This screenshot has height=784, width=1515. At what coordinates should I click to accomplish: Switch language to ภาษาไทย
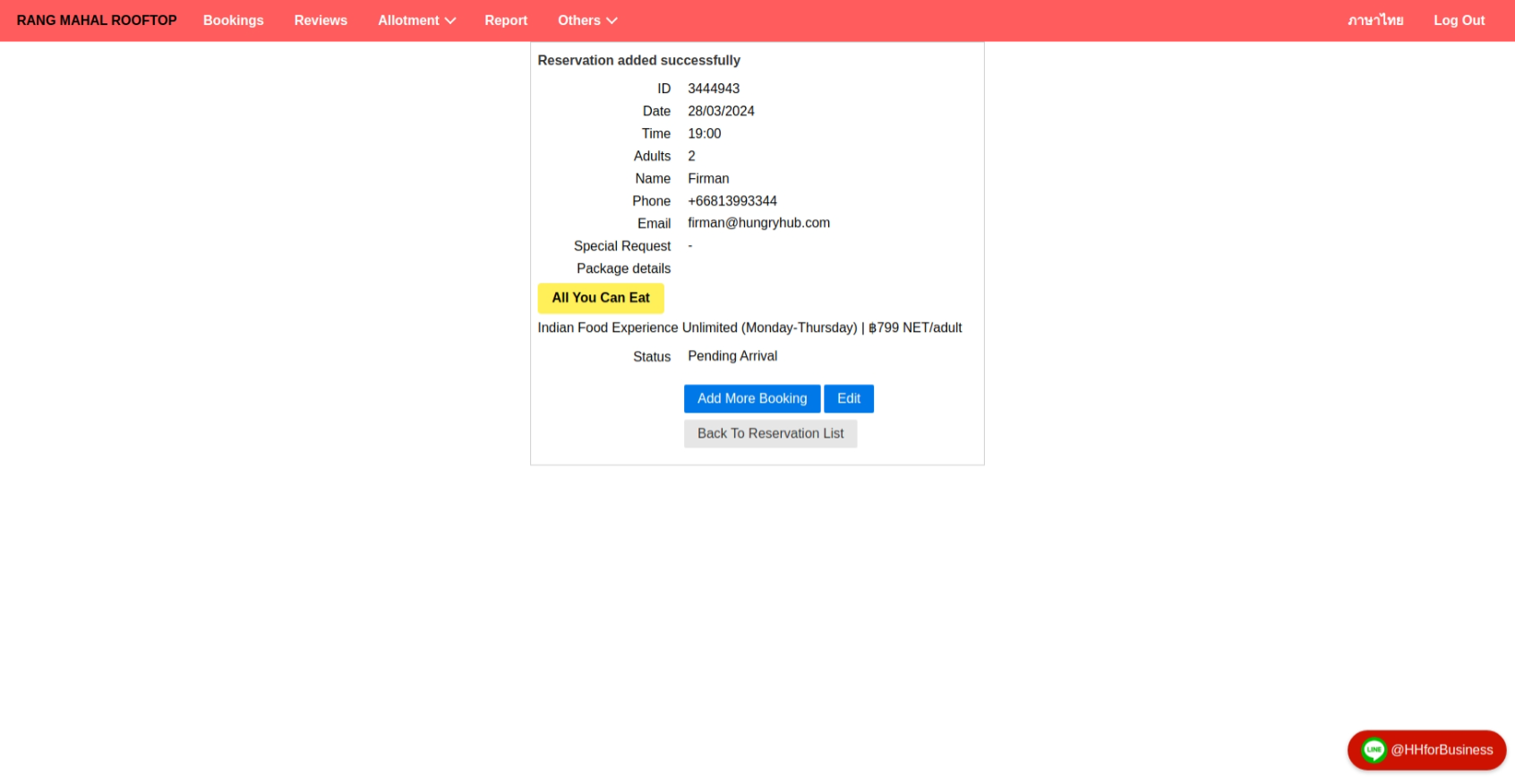1375,21
